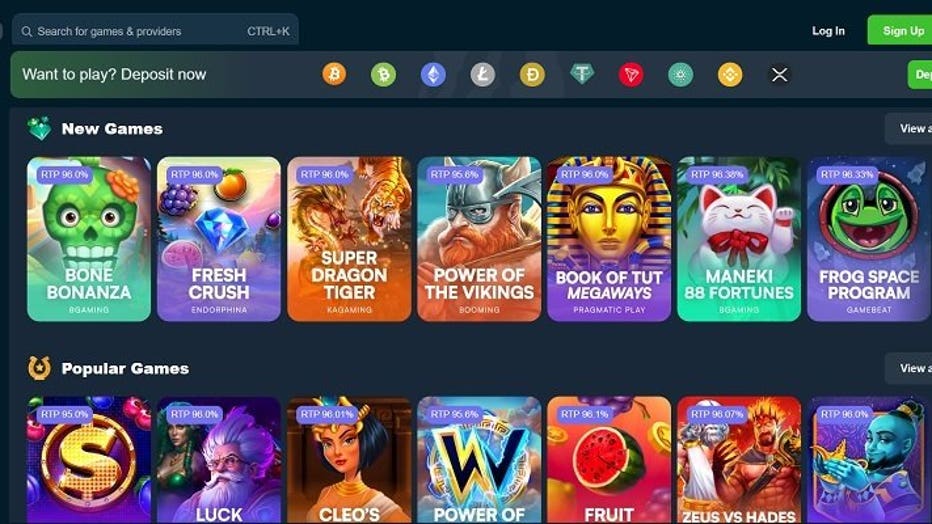Focus the games and providers search field
Screen dimensions: 932x524
pyautogui.click(x=155, y=31)
